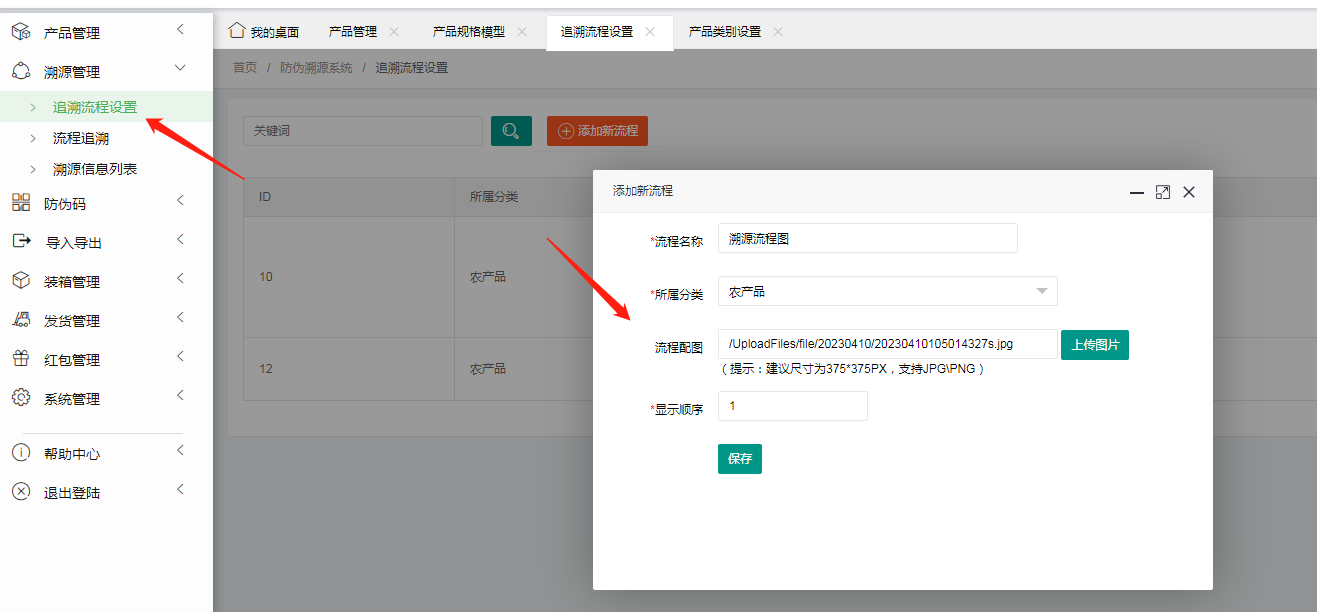This screenshot has height=612, width=1317.
Task: Click the import/export (导入导出) arrow icon
Action: (x=21, y=242)
